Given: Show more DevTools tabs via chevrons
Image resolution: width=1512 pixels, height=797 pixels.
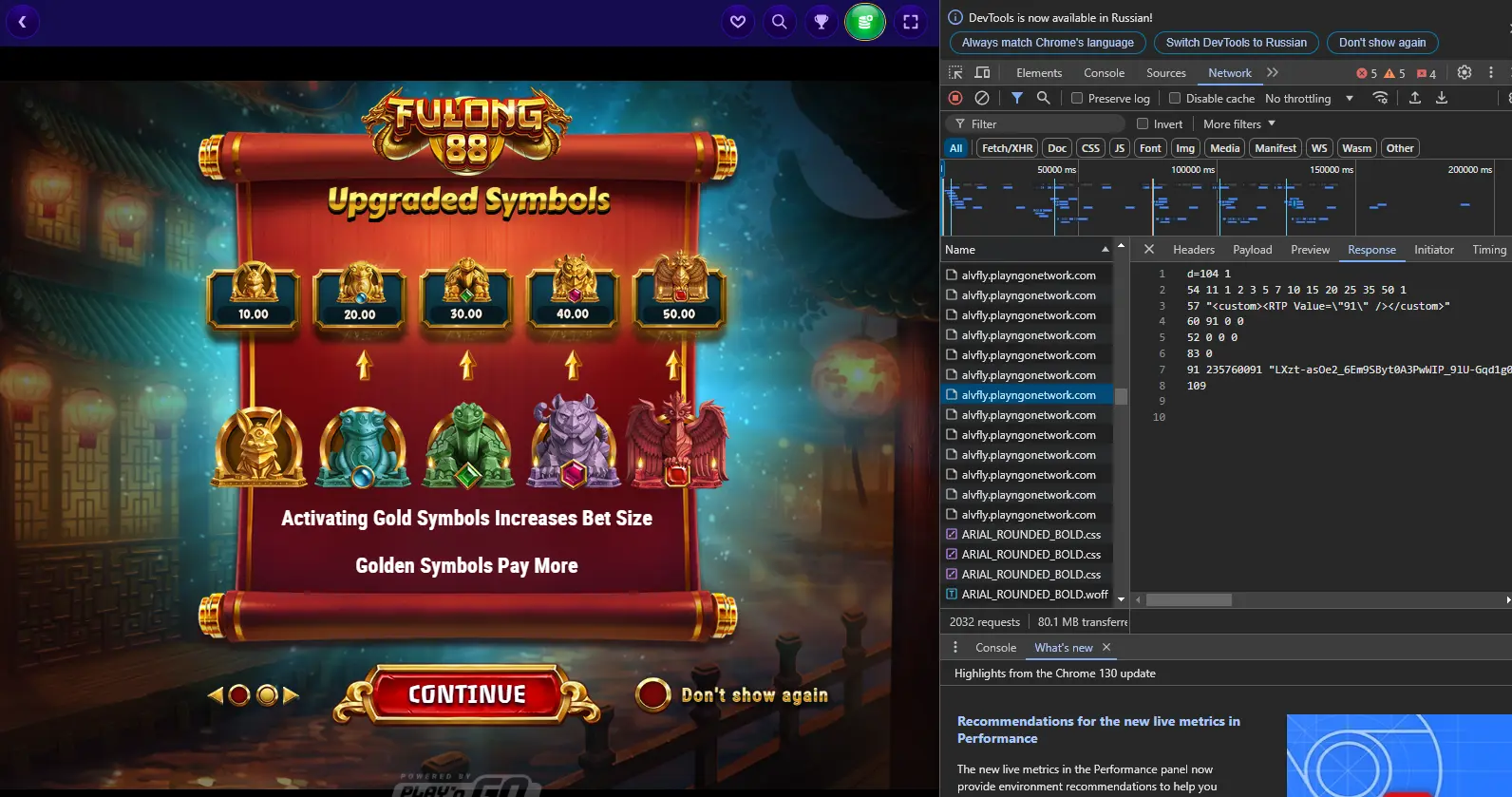Looking at the screenshot, I should [1273, 73].
